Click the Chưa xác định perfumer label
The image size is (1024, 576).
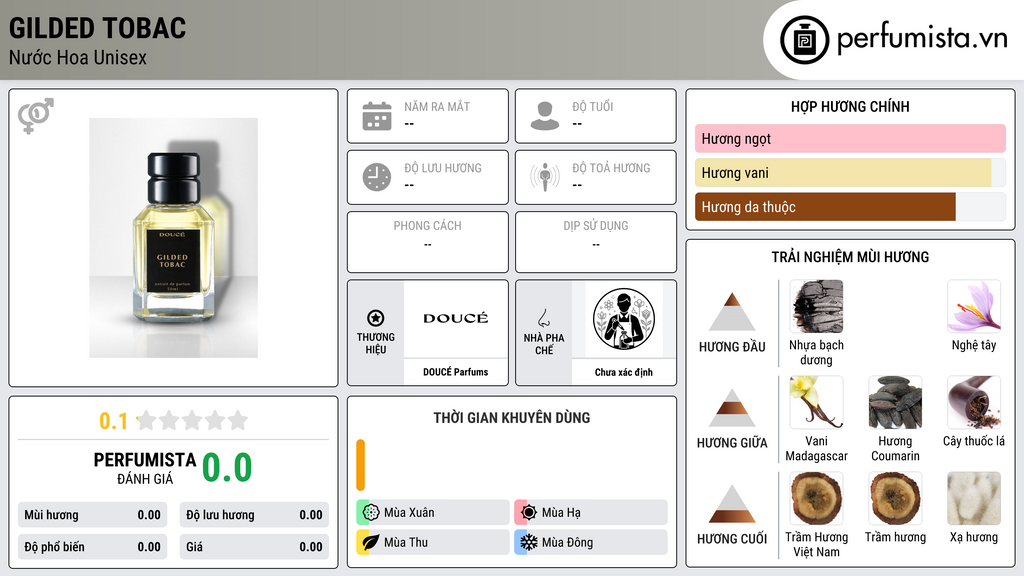point(624,372)
